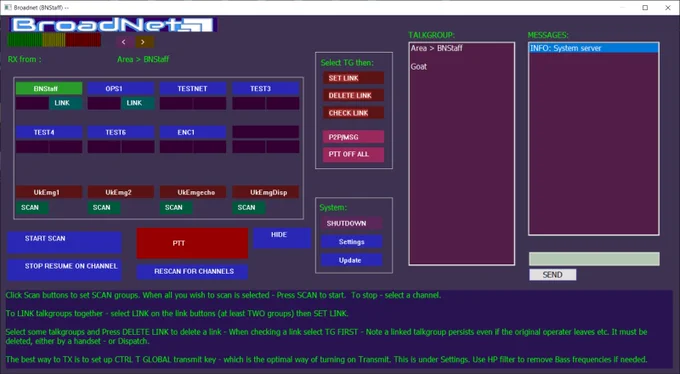Select the UkEmgecho channel
The height and width of the screenshot is (374, 680).
[x=193, y=192]
